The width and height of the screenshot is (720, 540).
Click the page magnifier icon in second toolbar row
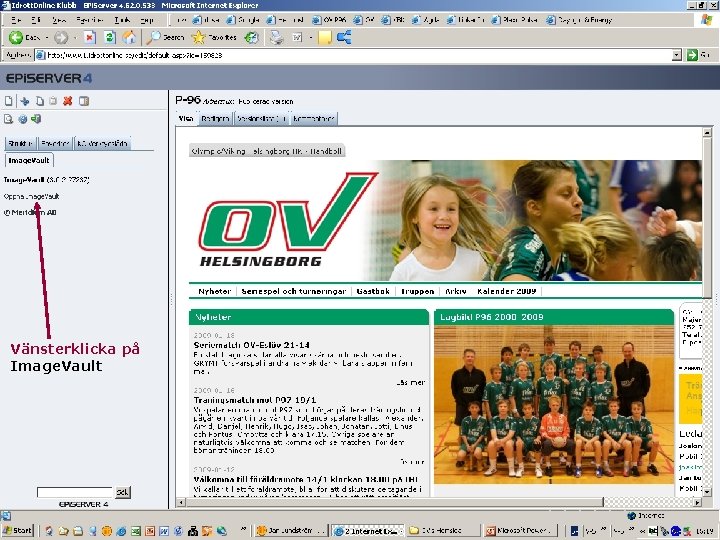pyautogui.click(x=8, y=119)
